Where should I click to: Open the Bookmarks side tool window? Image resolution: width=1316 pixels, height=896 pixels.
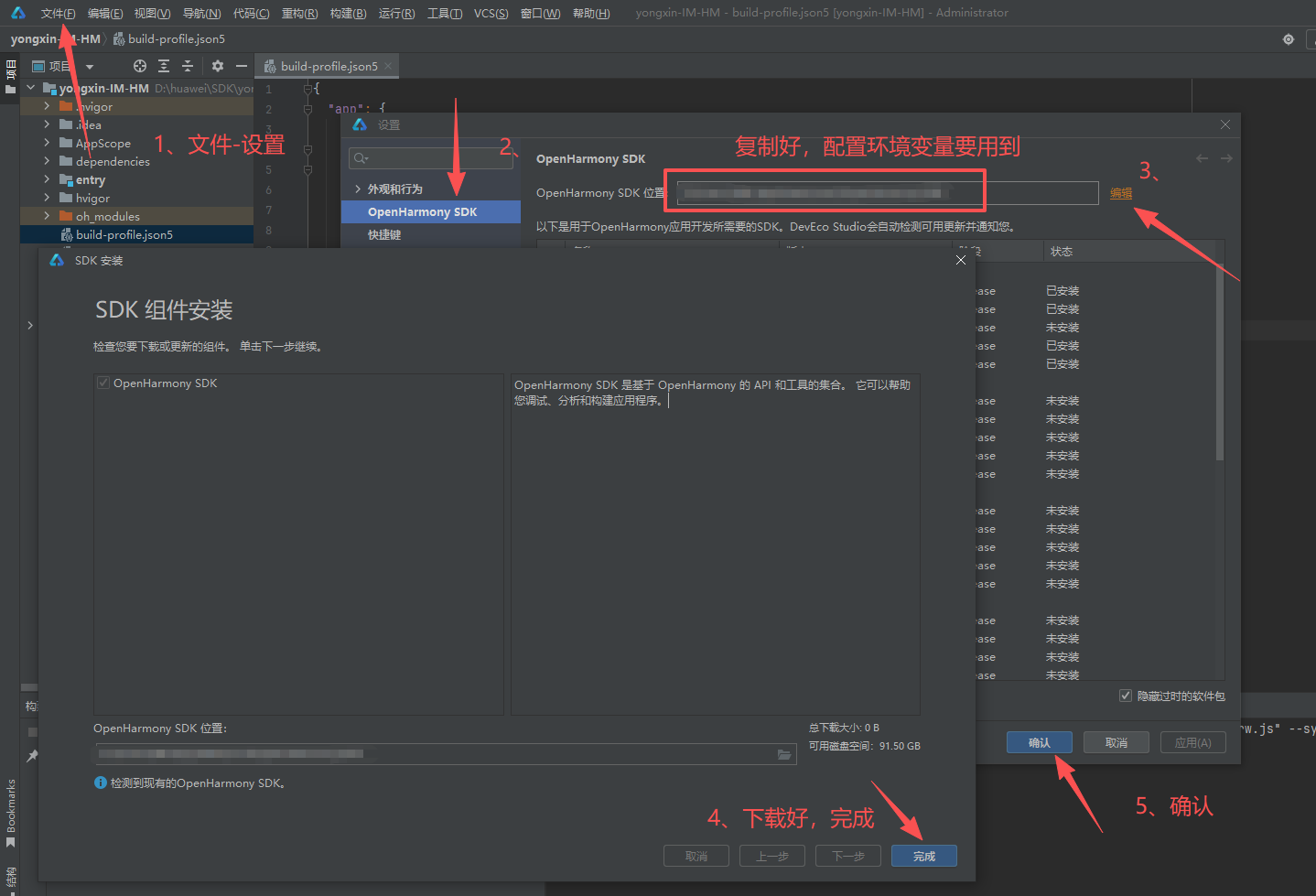click(11, 812)
